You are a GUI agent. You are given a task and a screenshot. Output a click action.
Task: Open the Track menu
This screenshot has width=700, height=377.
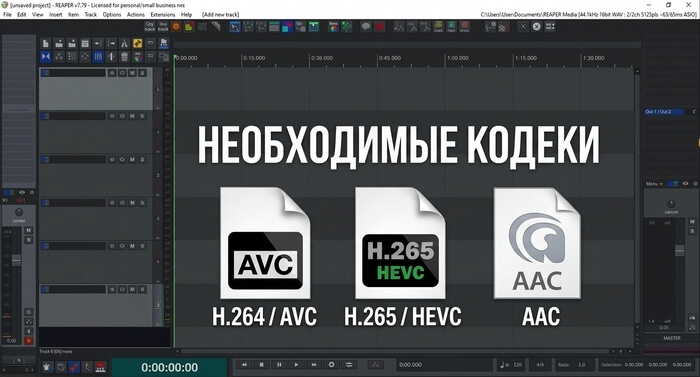click(x=91, y=14)
